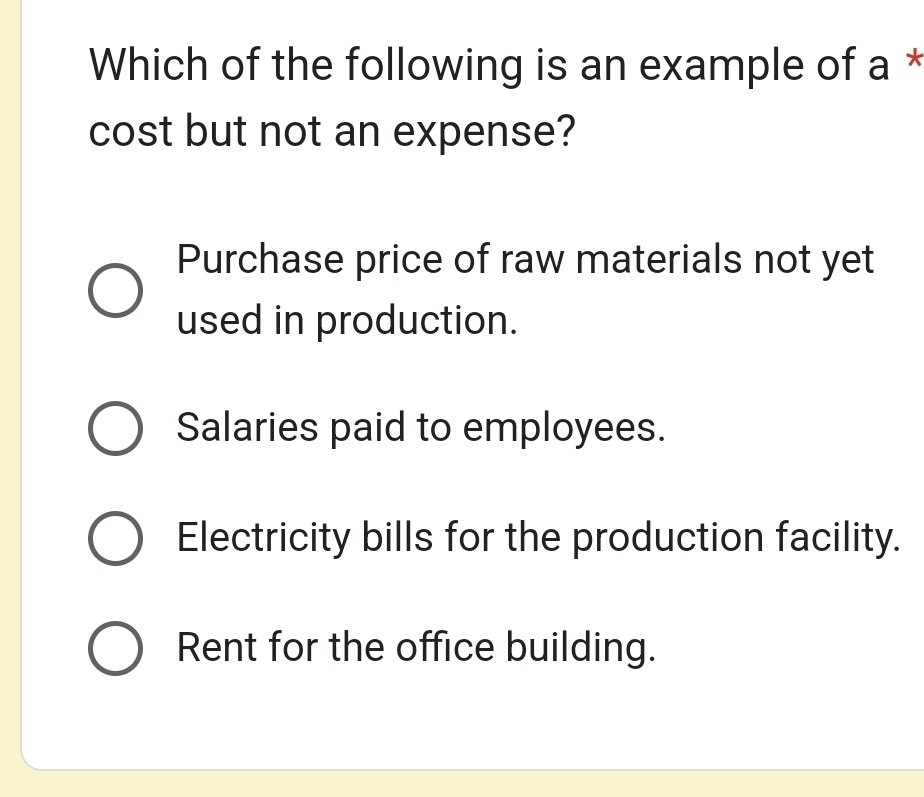The height and width of the screenshot is (797, 924).
Task: Click the 'Salaries paid to employees.' option label
Action: click(x=420, y=428)
